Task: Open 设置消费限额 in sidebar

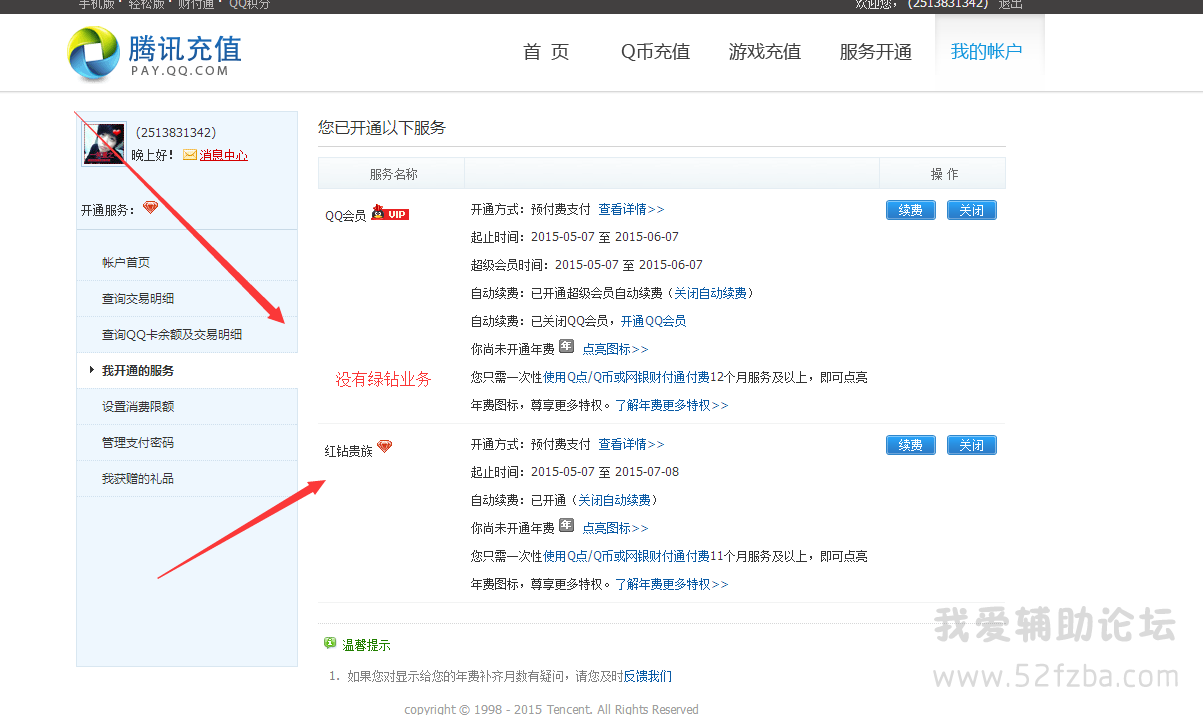Action: [138, 407]
